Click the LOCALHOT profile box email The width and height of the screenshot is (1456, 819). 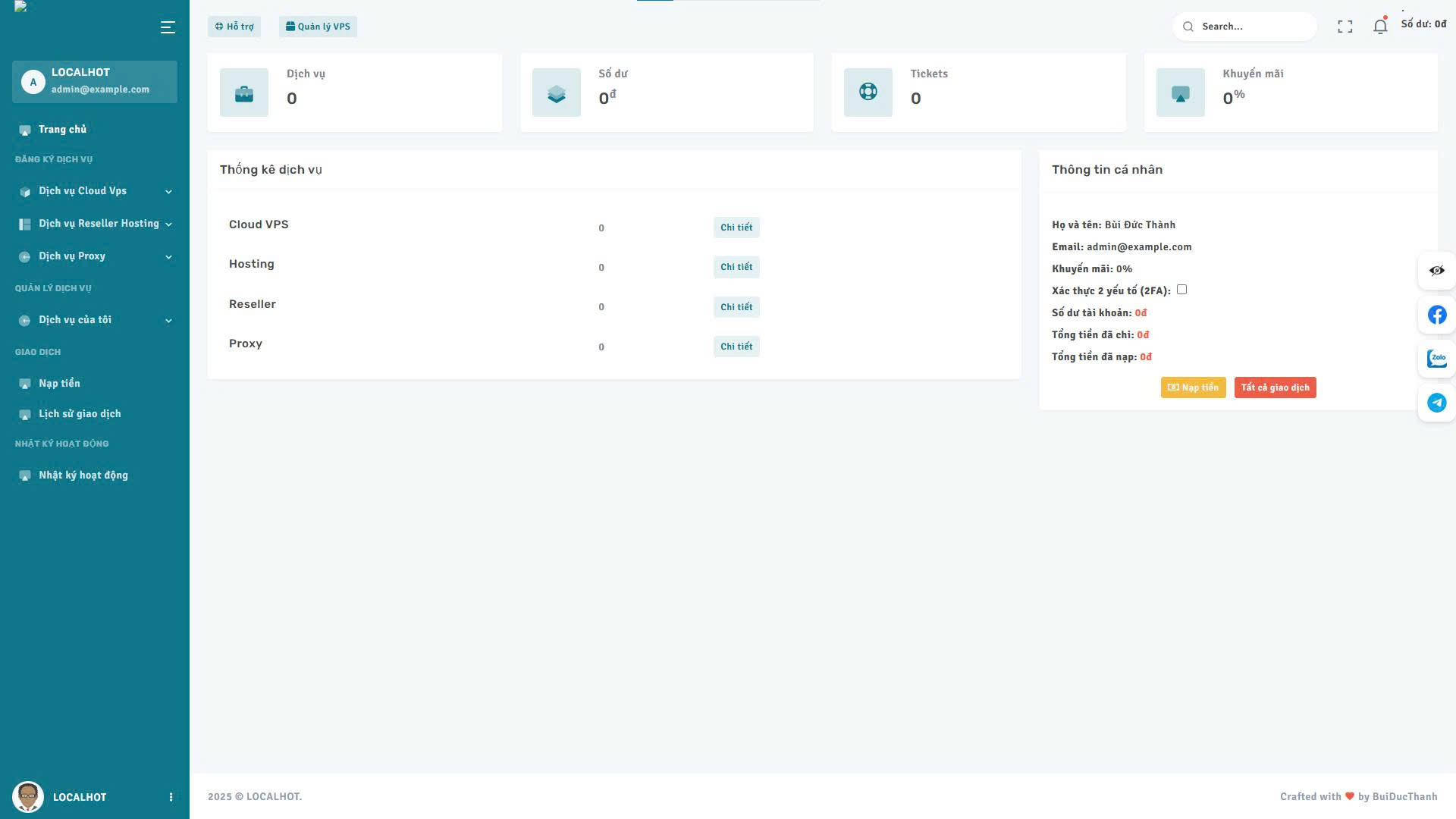point(100,89)
